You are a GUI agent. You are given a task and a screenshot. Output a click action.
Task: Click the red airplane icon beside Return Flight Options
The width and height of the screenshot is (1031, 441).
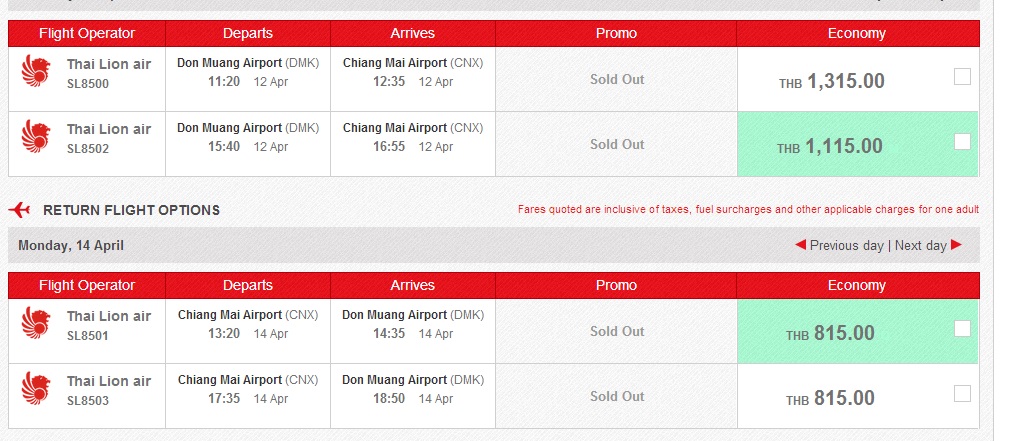pyautogui.click(x=20, y=210)
